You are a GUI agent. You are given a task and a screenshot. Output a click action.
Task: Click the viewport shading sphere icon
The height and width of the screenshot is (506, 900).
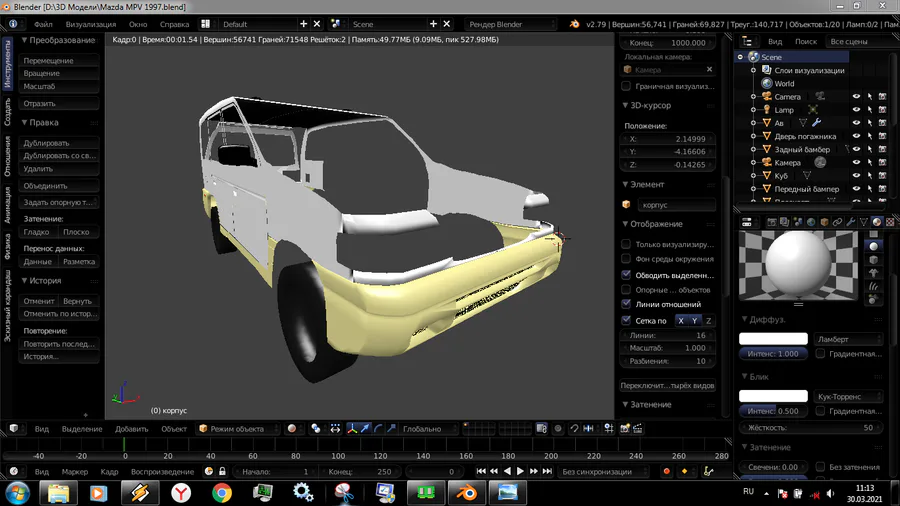tap(292, 429)
